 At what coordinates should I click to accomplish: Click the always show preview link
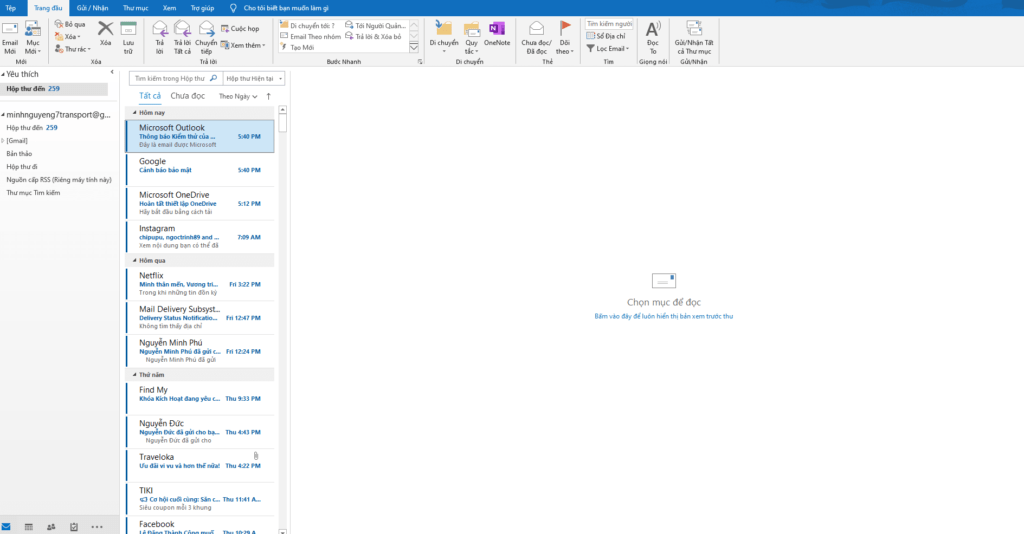tap(663, 316)
